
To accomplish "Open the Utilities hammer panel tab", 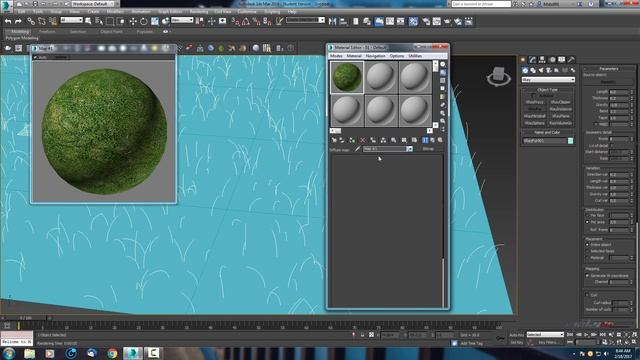I will pyautogui.click(x=571, y=60).
